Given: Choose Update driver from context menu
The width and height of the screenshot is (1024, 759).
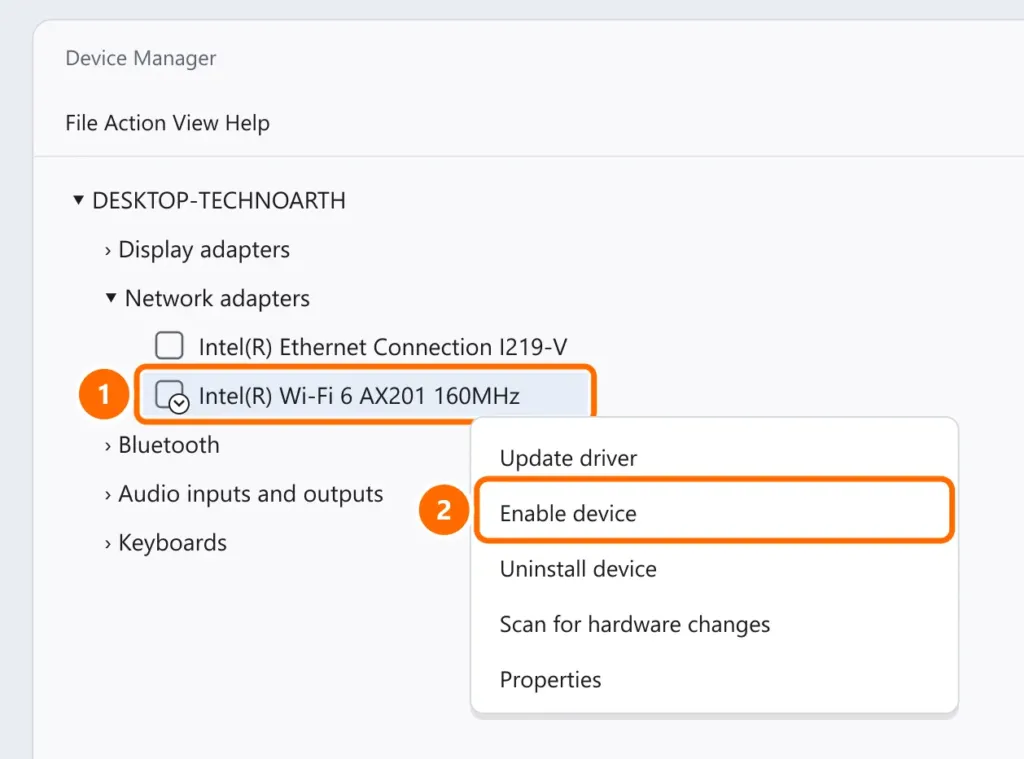Looking at the screenshot, I should click(x=714, y=458).
